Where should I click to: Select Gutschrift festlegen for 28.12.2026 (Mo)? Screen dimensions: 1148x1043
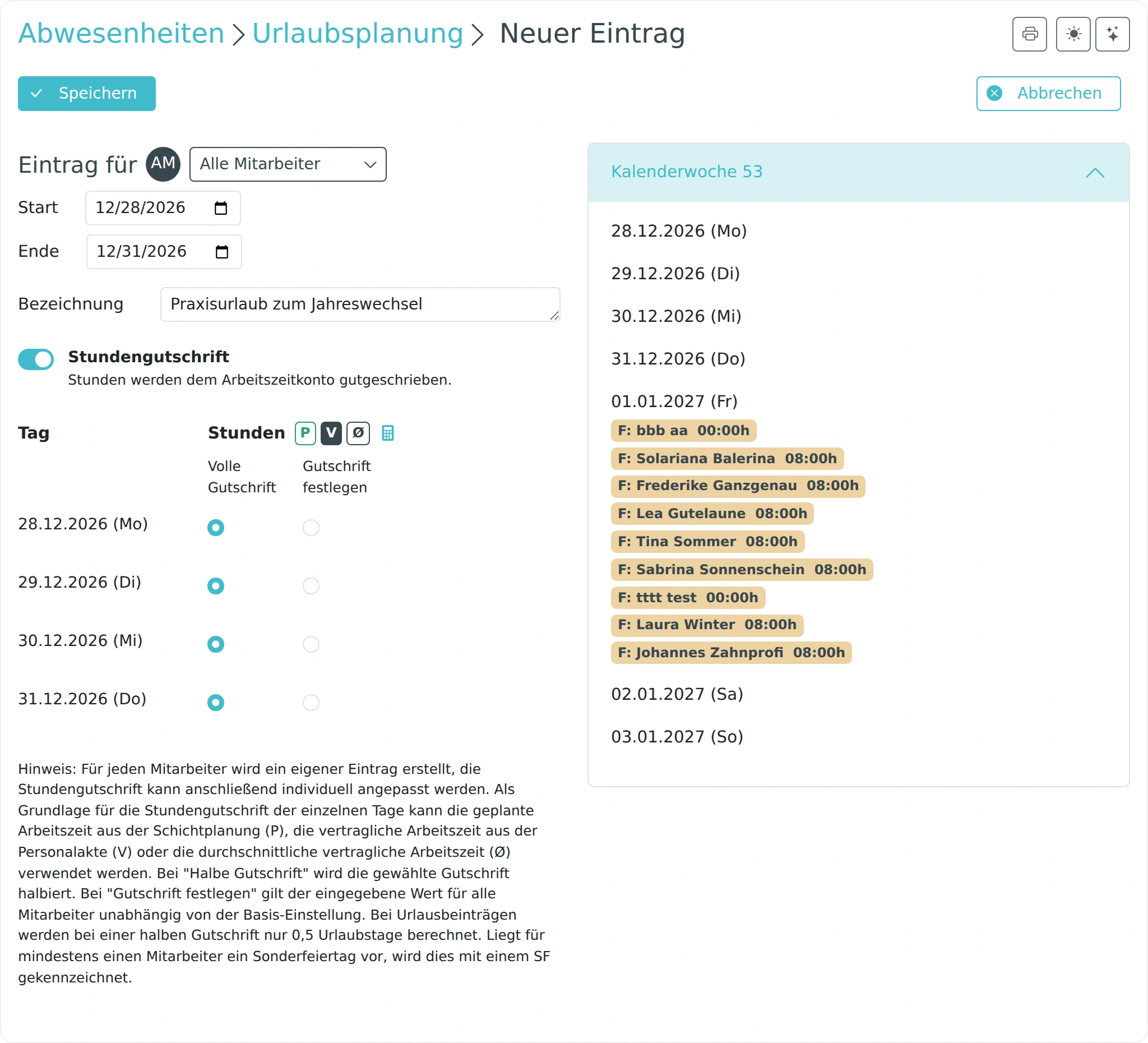click(x=311, y=528)
